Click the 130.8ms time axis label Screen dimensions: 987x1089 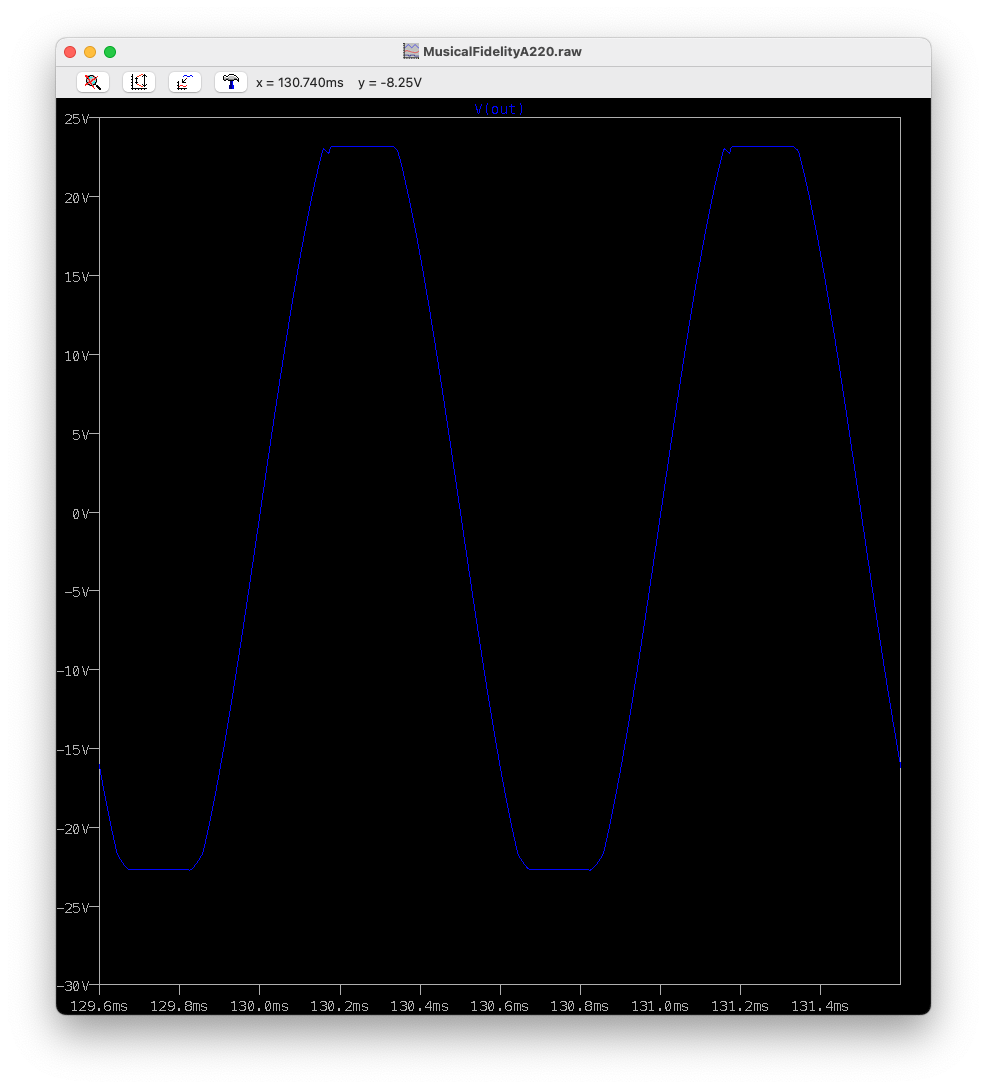tap(580, 1006)
